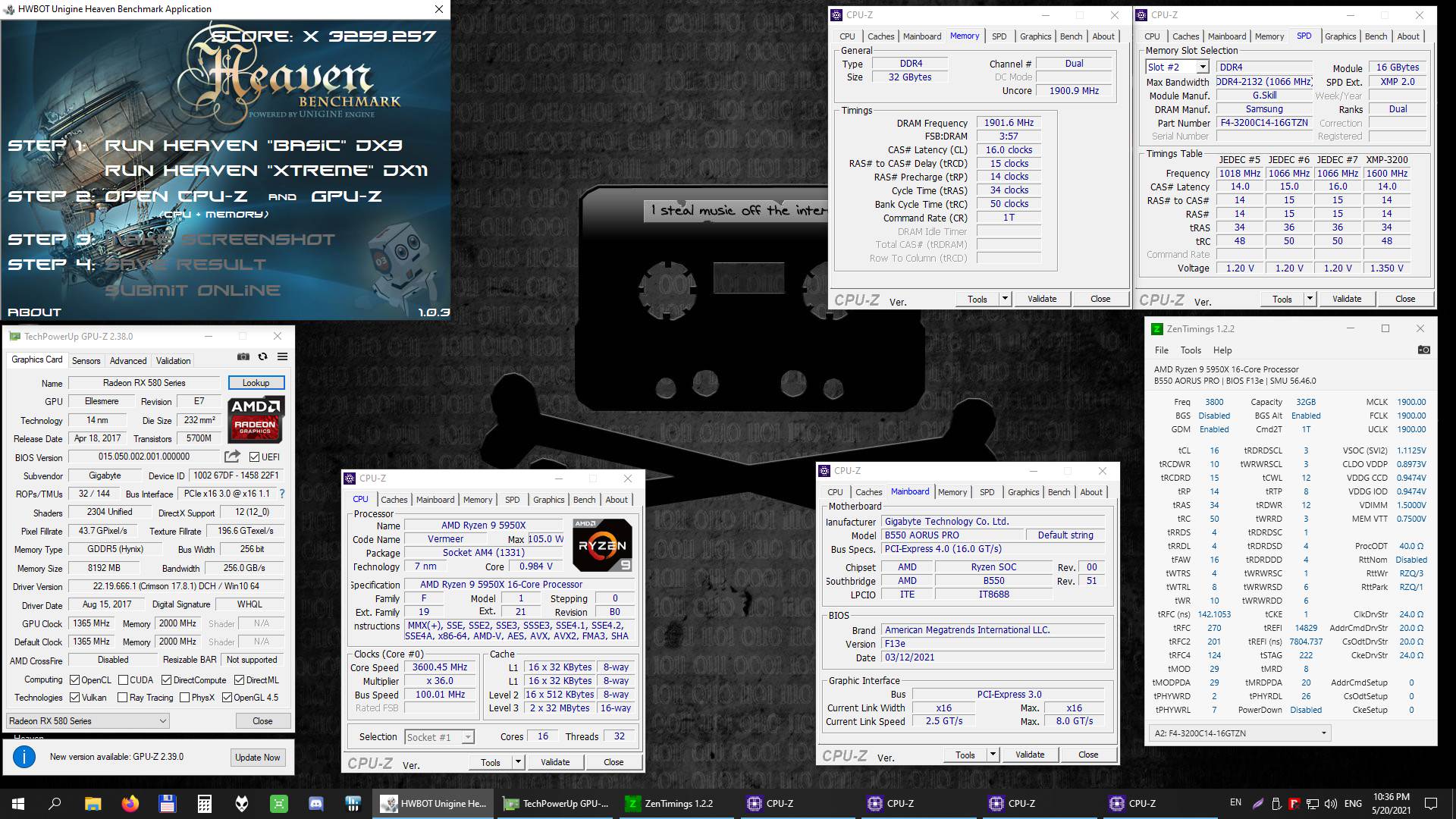Image resolution: width=1456 pixels, height=819 pixels.
Task: Open the ZenTimings A2: F4-3200C14-16GTZN module dropdown
Action: pos(1240,733)
